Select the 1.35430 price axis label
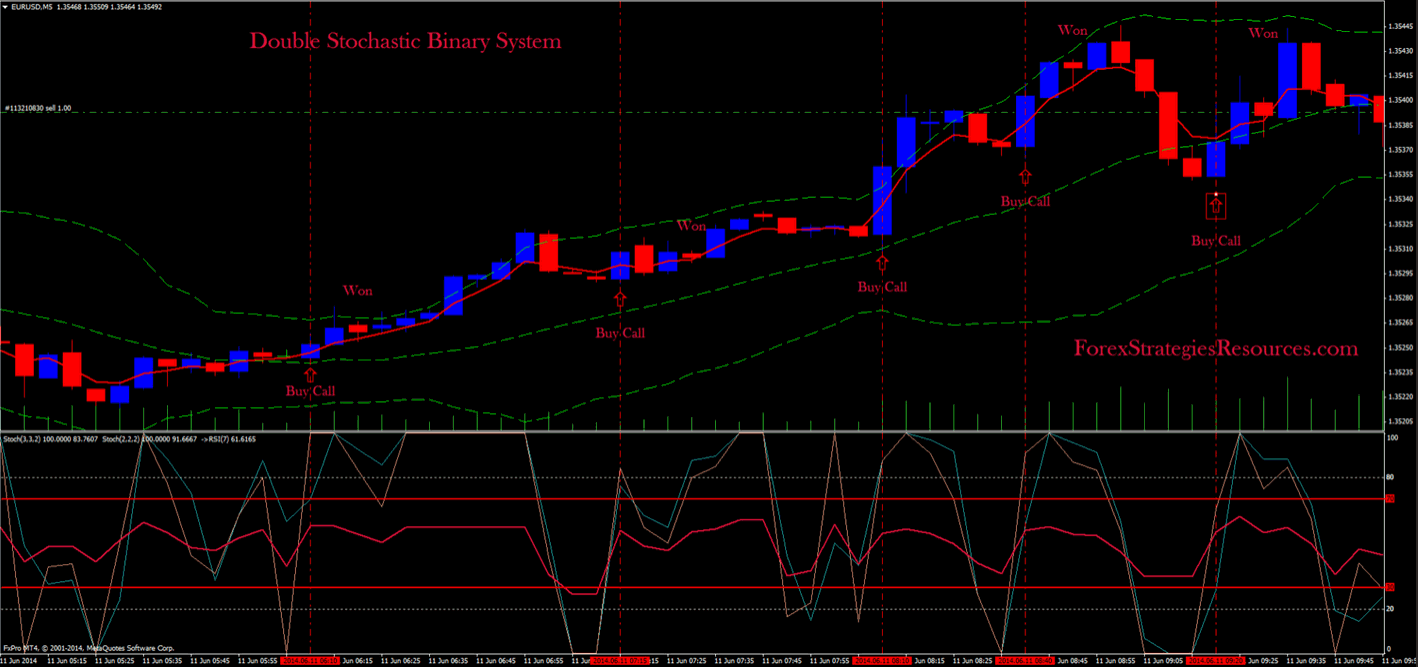The height and width of the screenshot is (667, 1418). pyautogui.click(x=1401, y=51)
